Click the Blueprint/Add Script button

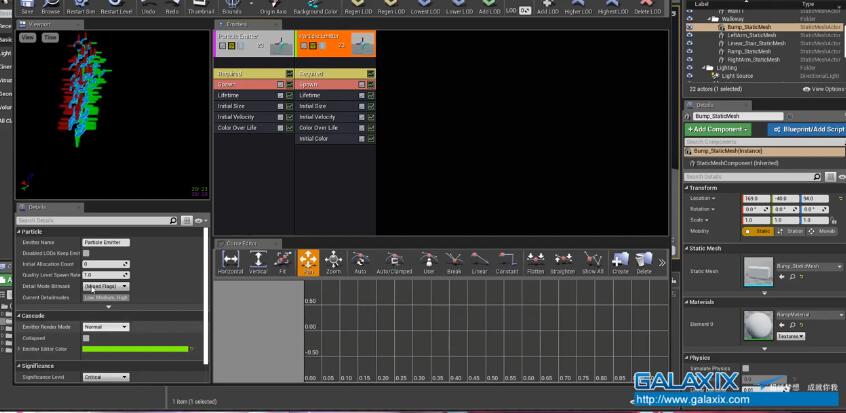click(806, 130)
